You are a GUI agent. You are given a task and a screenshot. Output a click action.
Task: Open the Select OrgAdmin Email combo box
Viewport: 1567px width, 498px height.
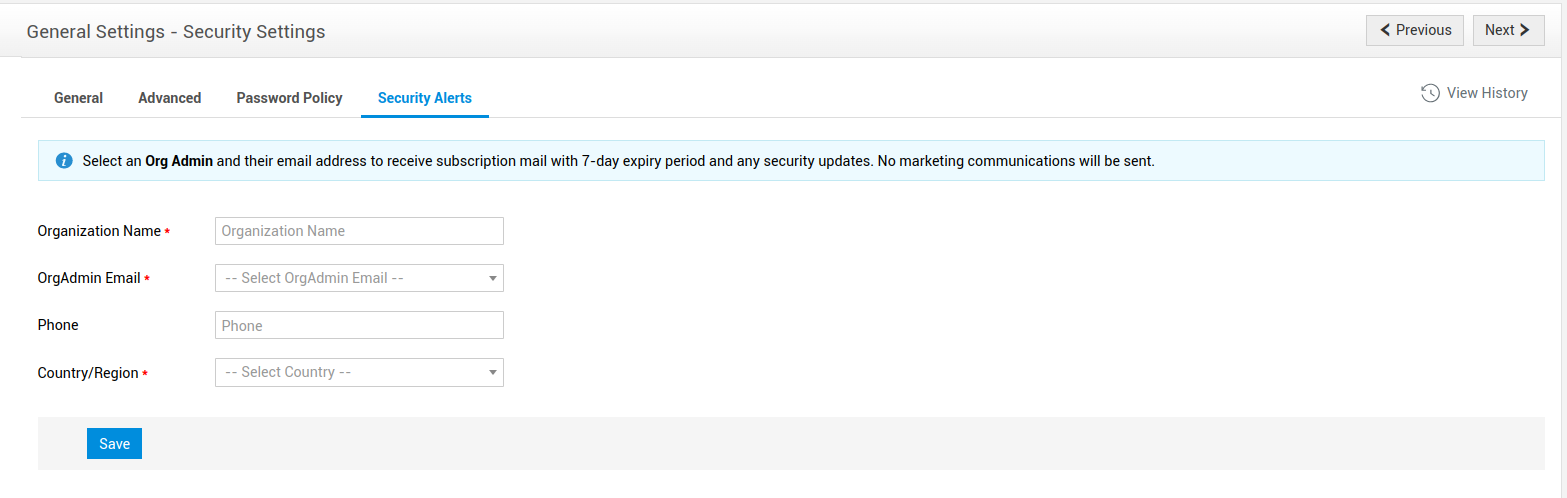click(350, 278)
